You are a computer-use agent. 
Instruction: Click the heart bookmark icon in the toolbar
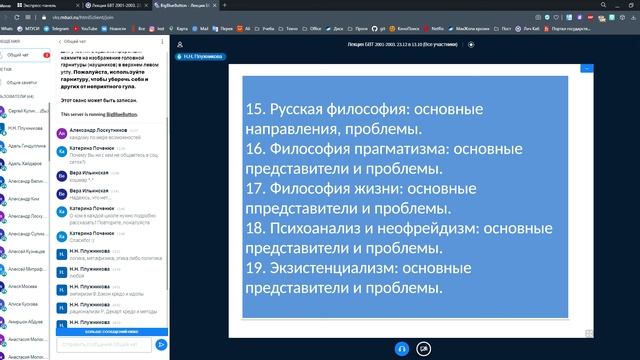click(556, 18)
